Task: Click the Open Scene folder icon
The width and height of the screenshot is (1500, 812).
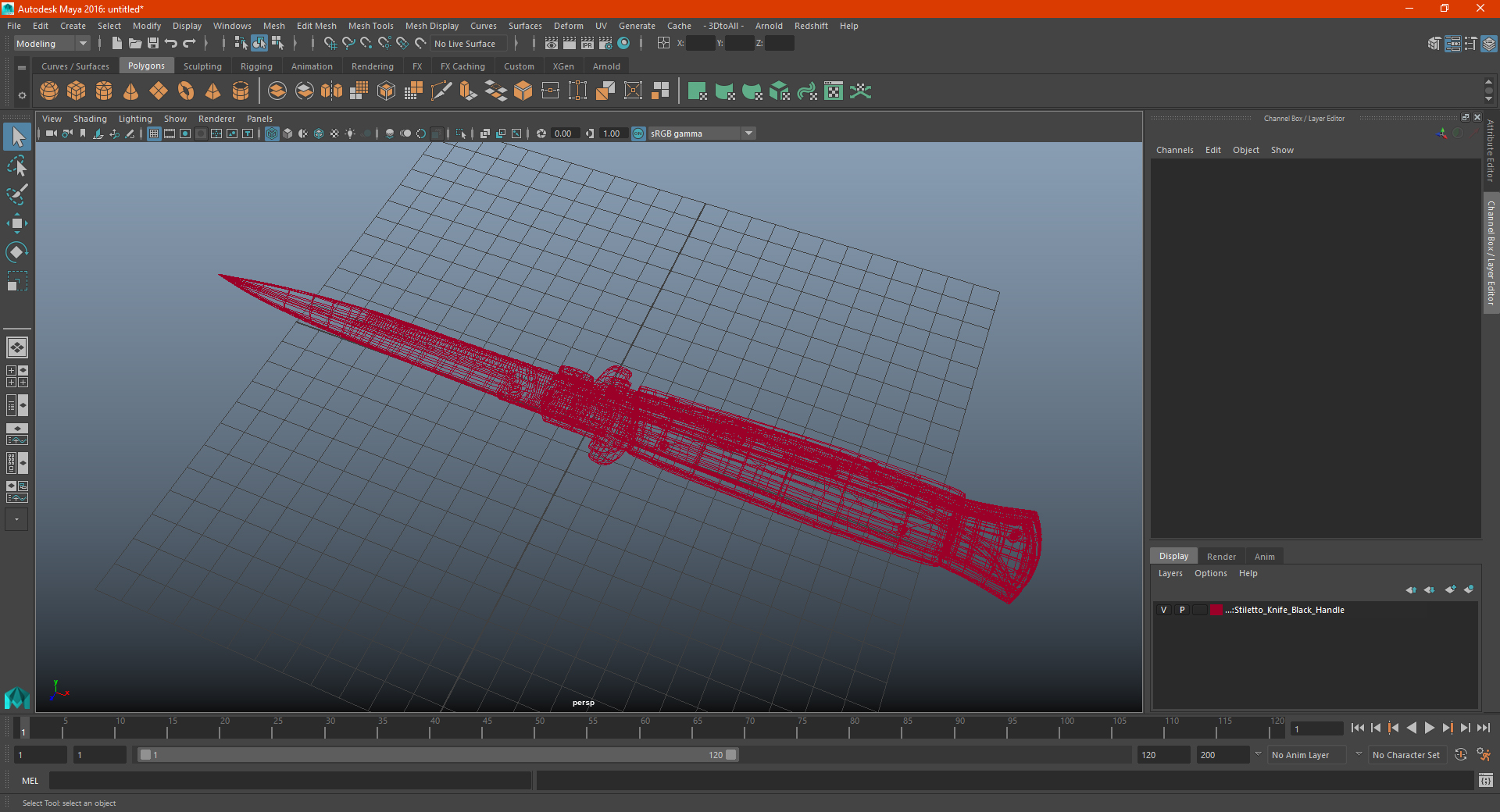Action: (135, 44)
